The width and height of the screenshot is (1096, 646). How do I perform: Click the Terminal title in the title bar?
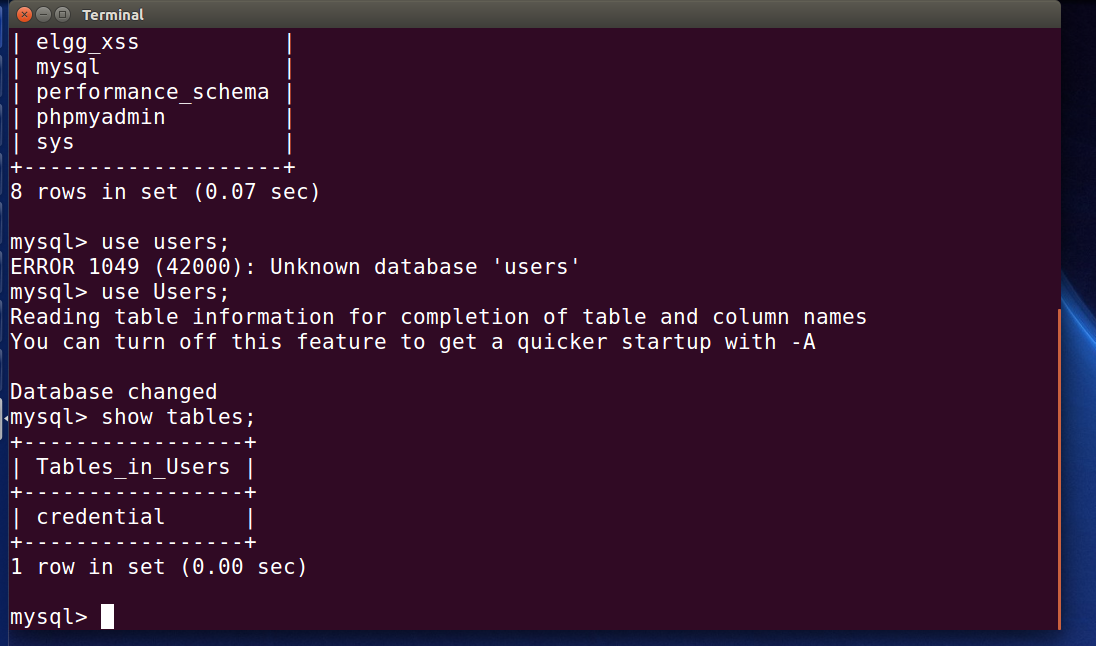click(113, 15)
